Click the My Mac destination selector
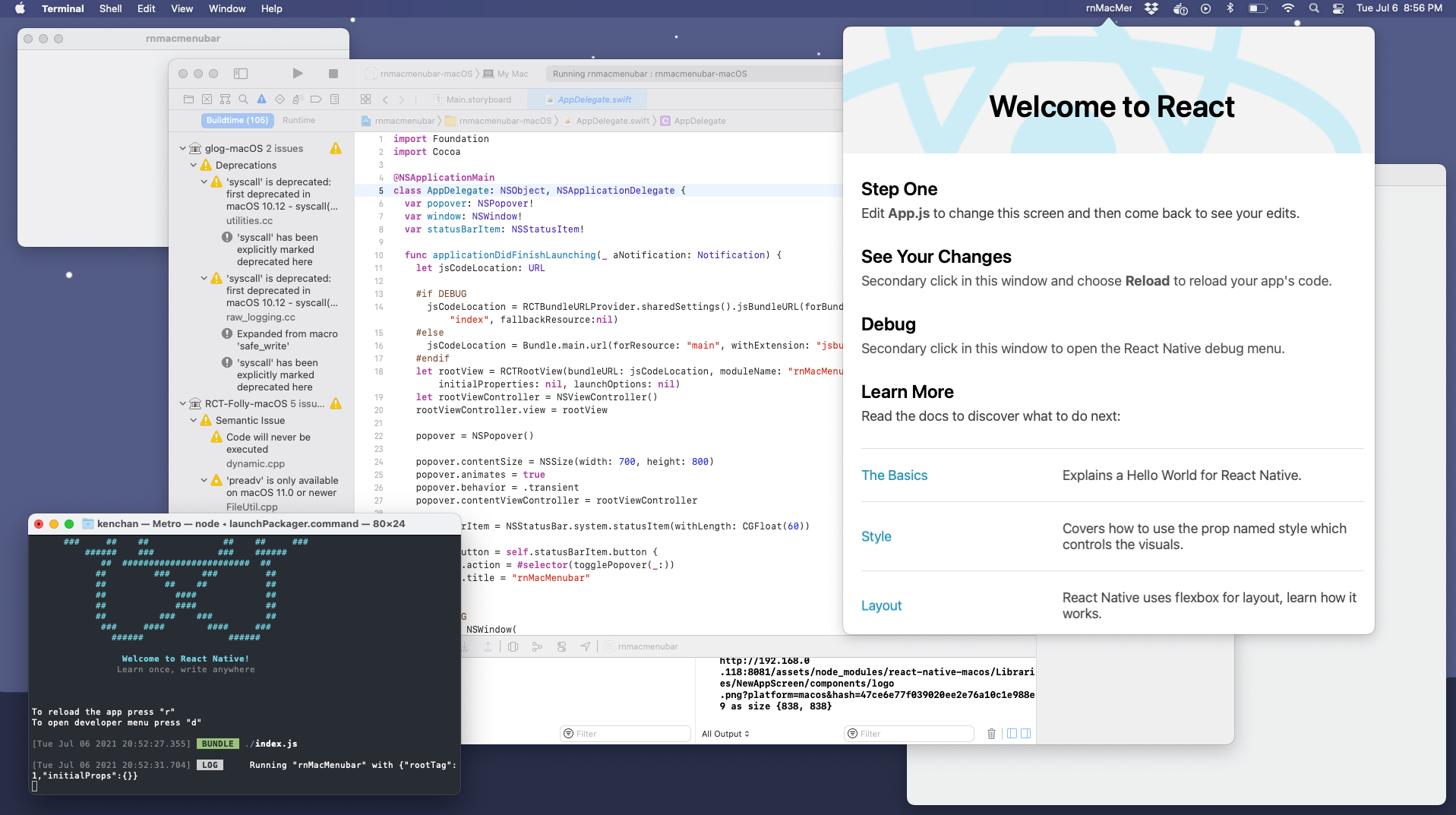Image resolution: width=1456 pixels, height=815 pixels. point(506,74)
